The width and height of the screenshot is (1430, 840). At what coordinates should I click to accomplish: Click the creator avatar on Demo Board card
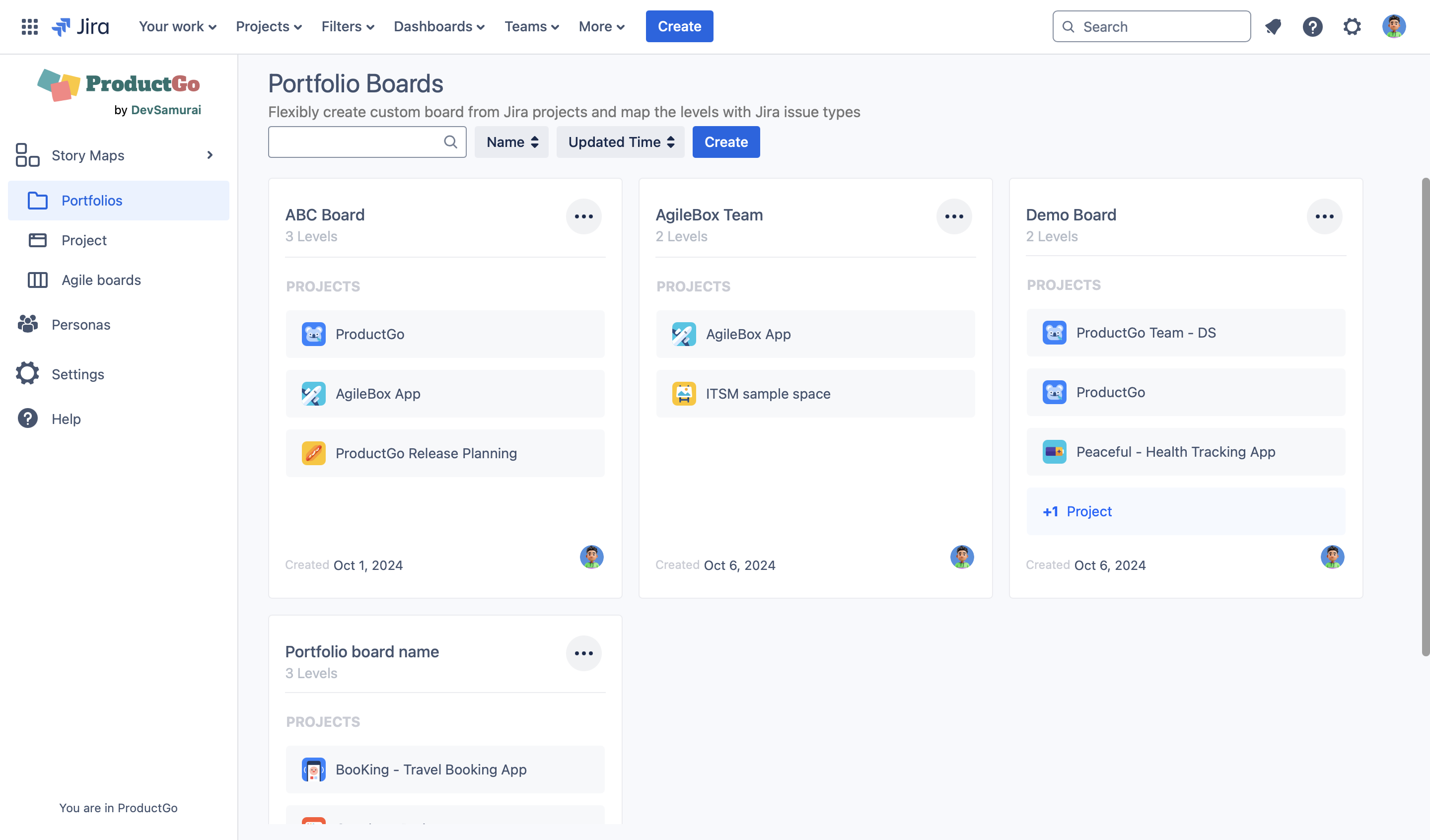pos(1332,557)
